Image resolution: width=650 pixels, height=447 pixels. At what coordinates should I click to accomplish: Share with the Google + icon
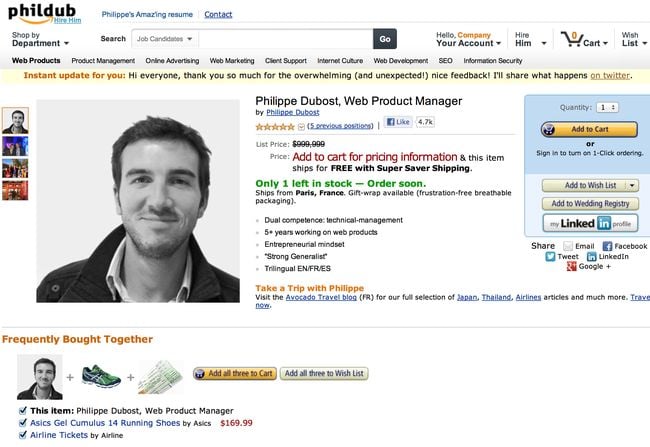coord(570,267)
